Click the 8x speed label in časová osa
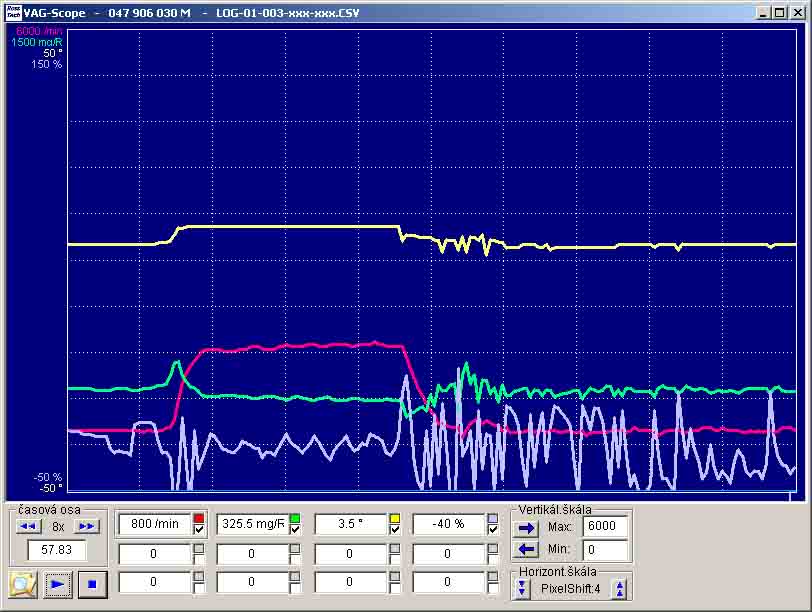Screen dimensions: 812x612 [x=58, y=527]
